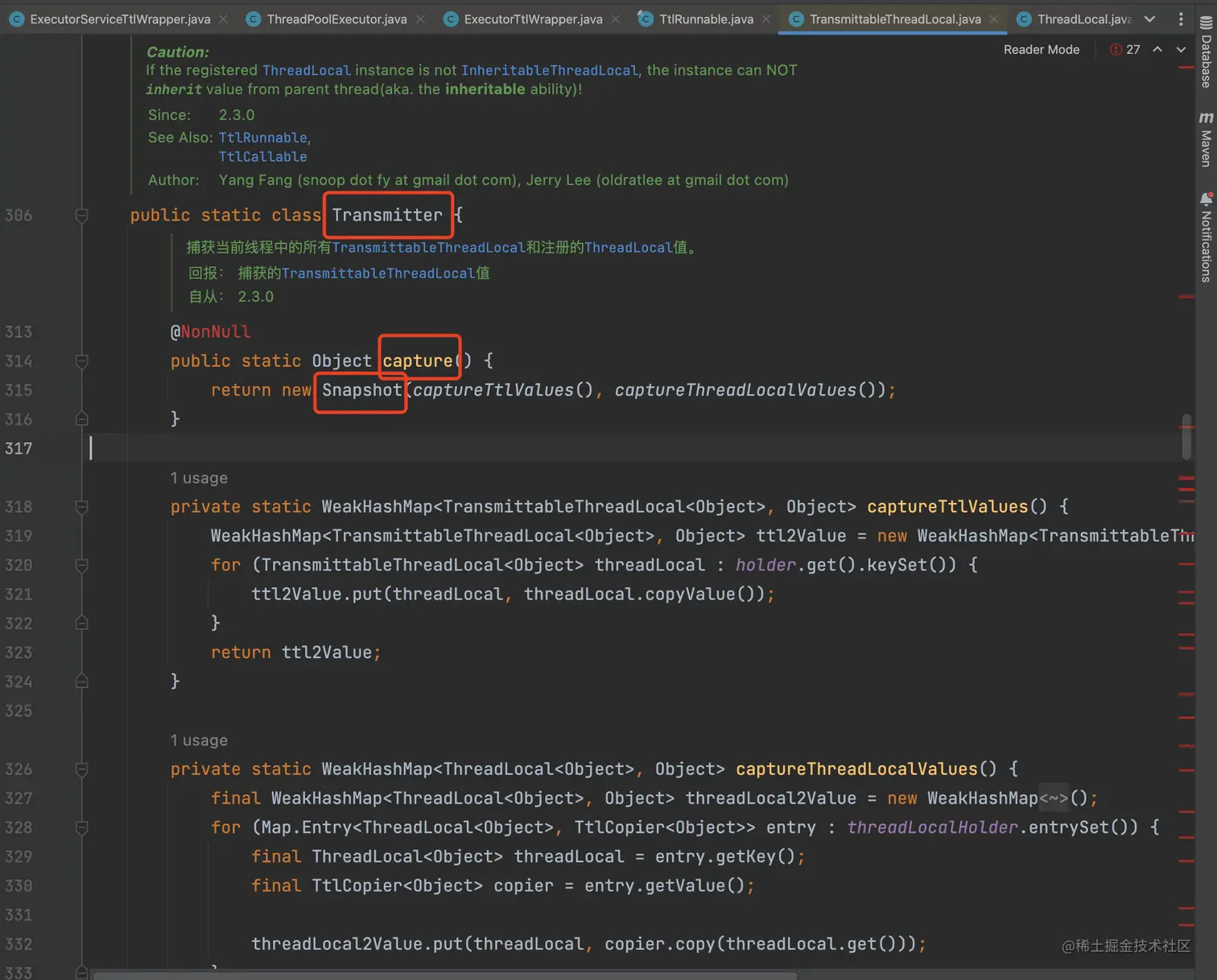Open the Notifications tool window

point(1206,237)
